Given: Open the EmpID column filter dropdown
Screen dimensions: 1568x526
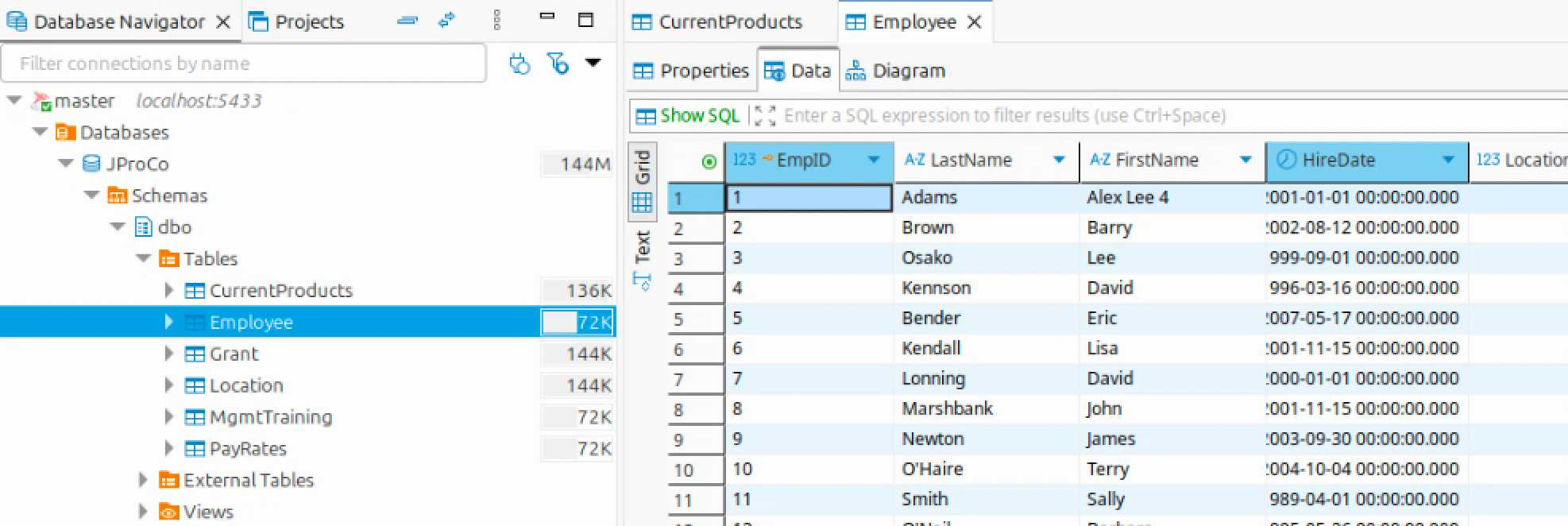Looking at the screenshot, I should pos(874,160).
